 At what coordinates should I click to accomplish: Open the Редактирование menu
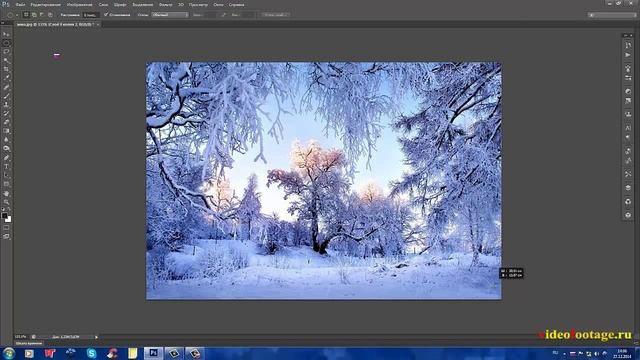[45, 4]
